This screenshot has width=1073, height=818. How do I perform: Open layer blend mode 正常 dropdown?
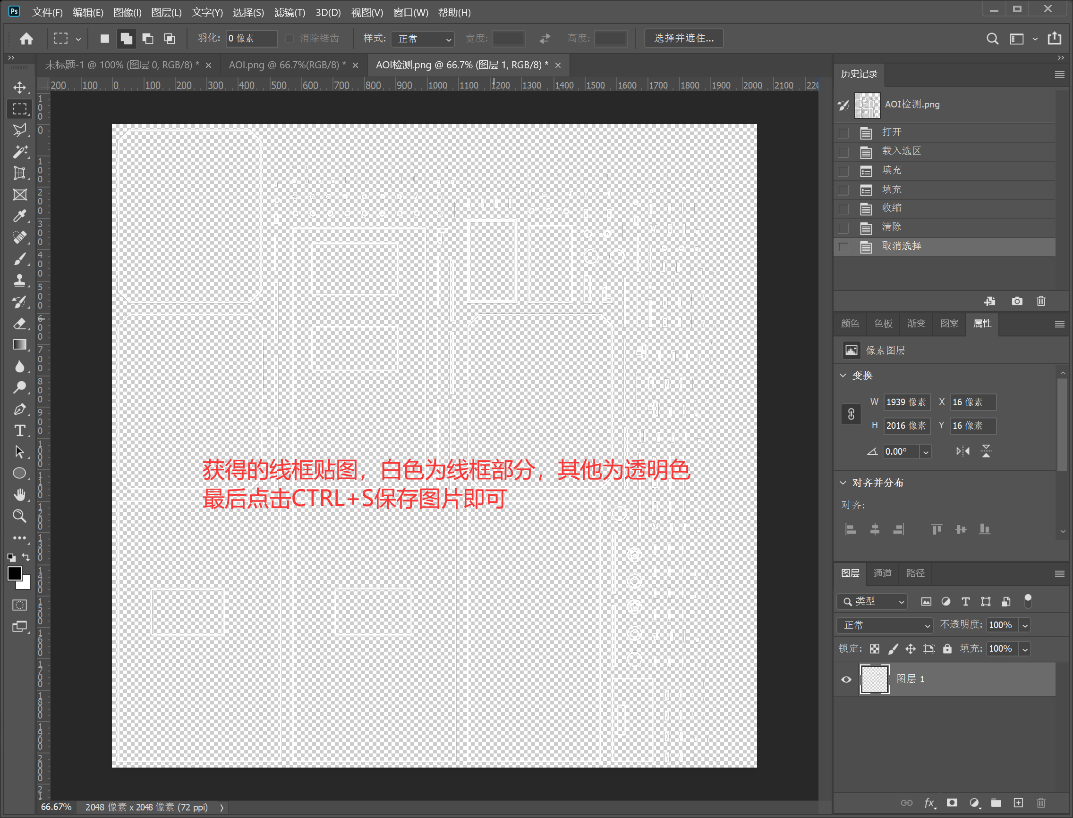885,625
